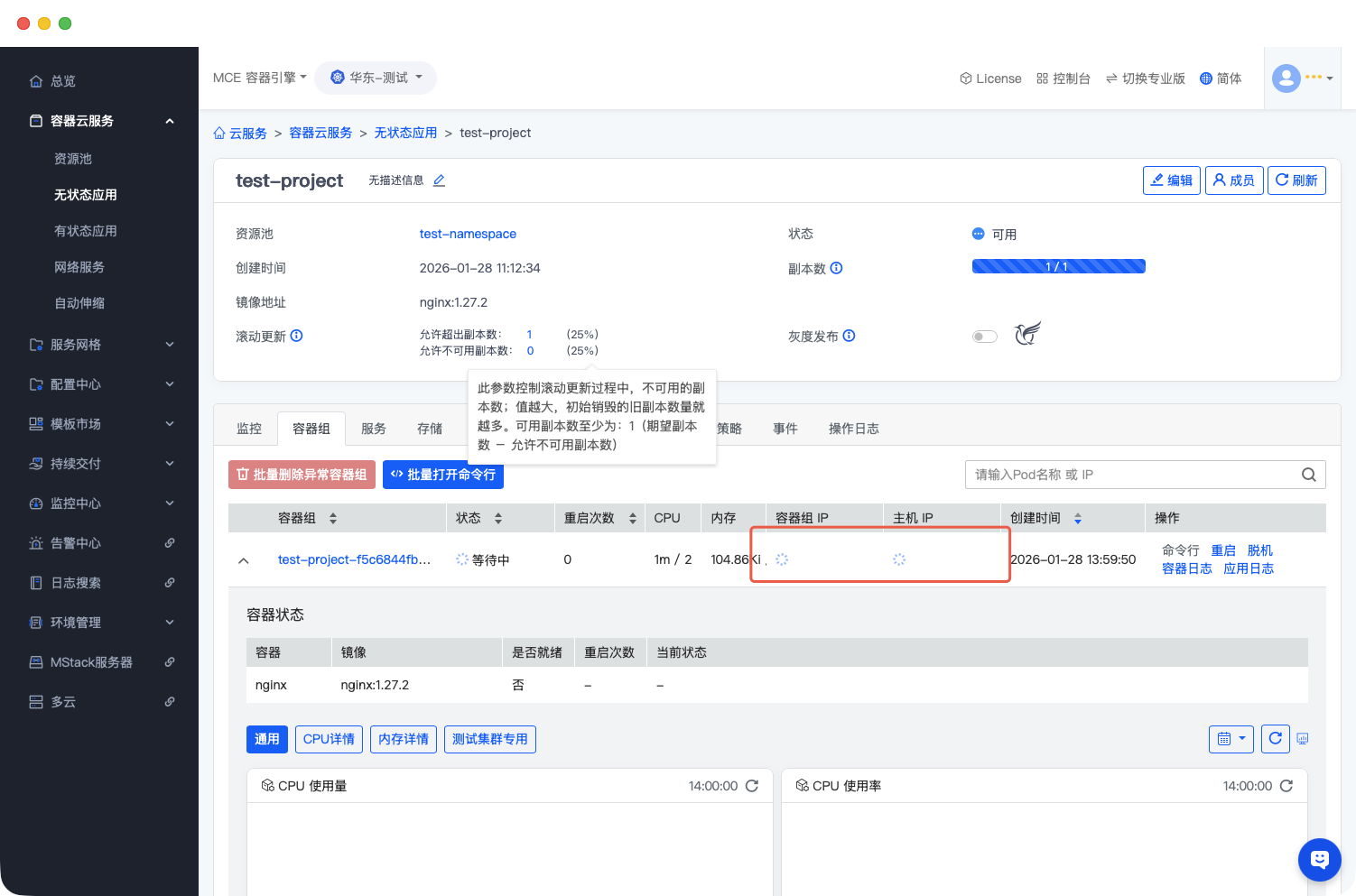Sort pod table by creation time
This screenshot has width=1356, height=896.
(x=1077, y=518)
